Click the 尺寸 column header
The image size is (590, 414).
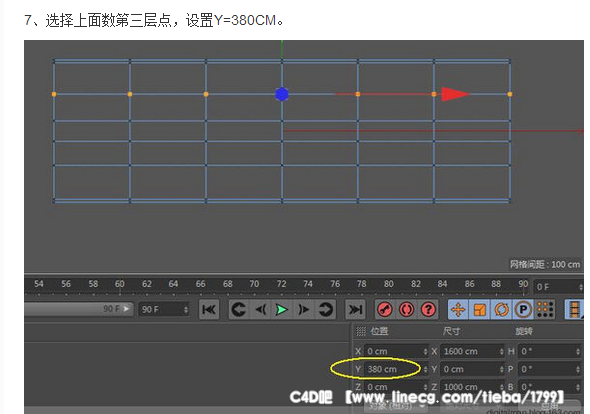452,331
